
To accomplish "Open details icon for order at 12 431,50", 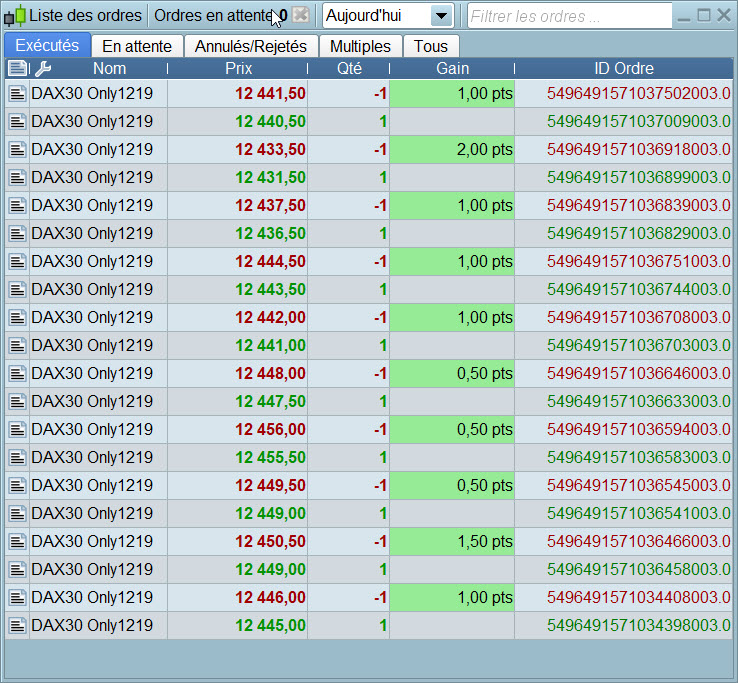I will pyautogui.click(x=17, y=177).
